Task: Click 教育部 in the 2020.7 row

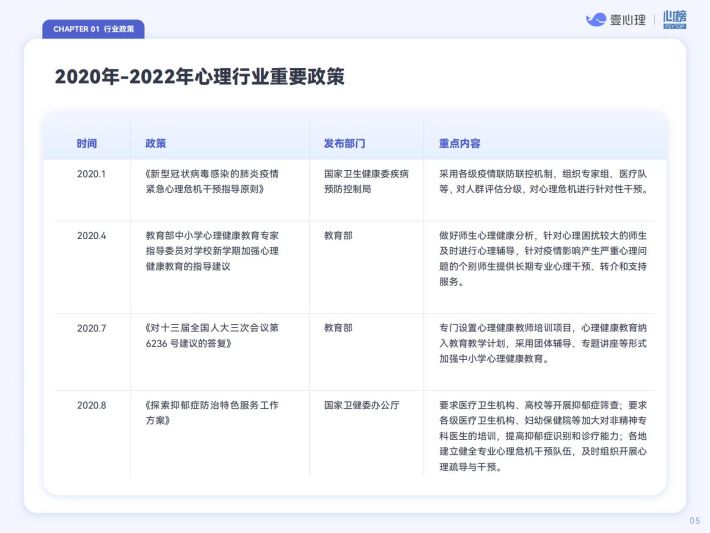Action: coord(338,328)
